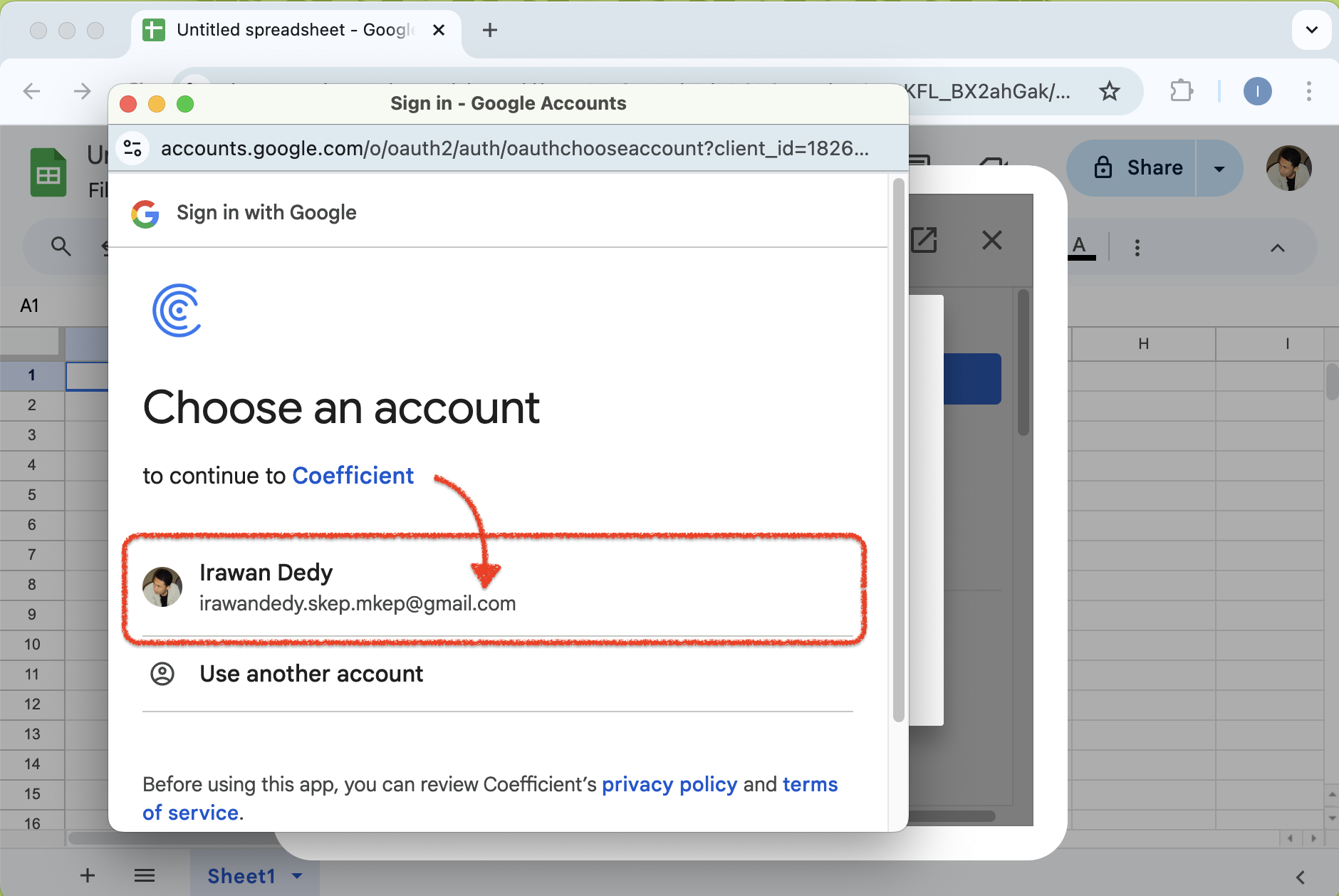Close the Sign in popup window
This screenshot has height=896, width=1339.
[128, 104]
